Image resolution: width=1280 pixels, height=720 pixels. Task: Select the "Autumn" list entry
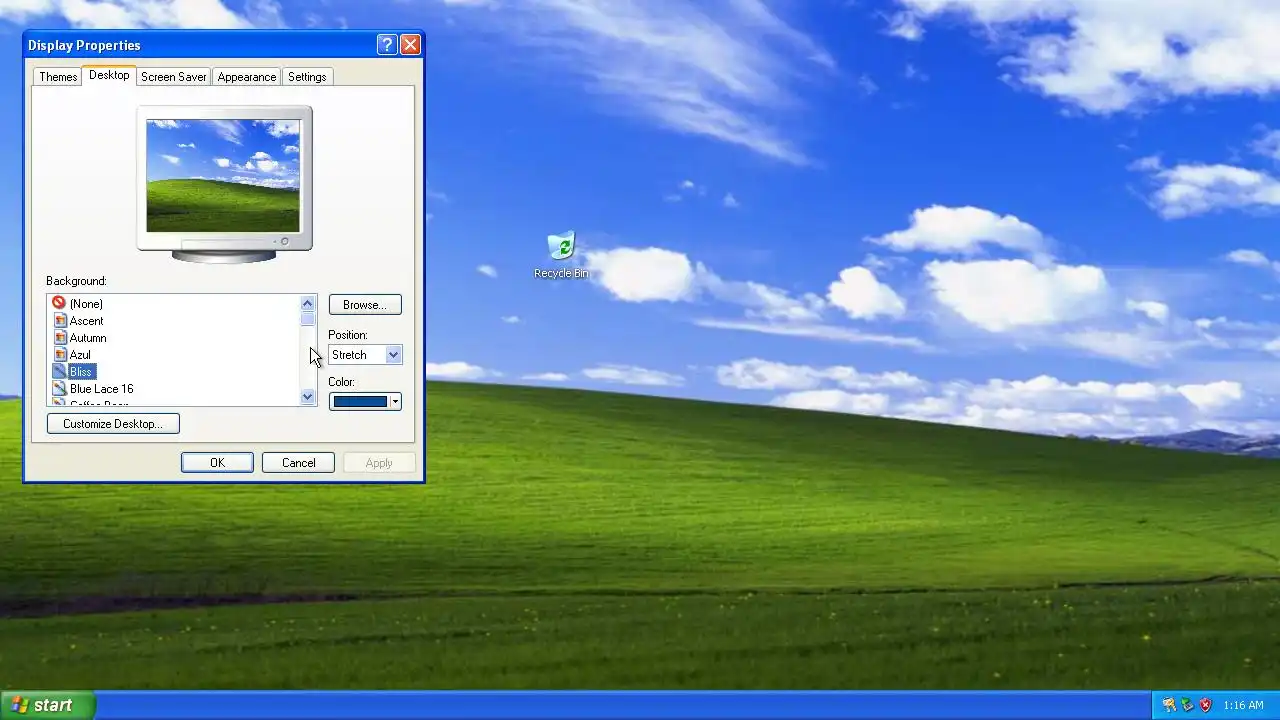pyautogui.click(x=88, y=338)
